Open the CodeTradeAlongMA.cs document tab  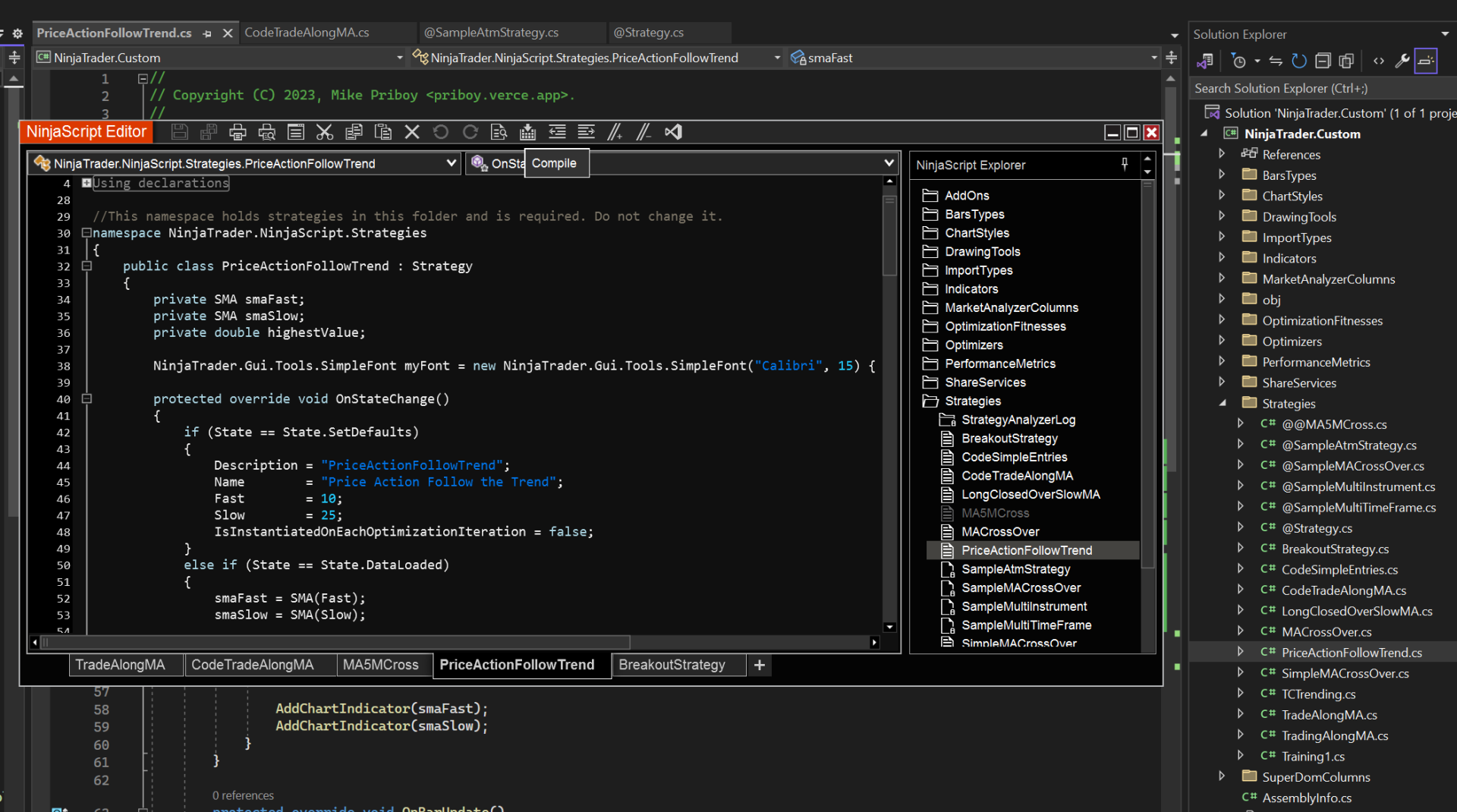click(307, 33)
